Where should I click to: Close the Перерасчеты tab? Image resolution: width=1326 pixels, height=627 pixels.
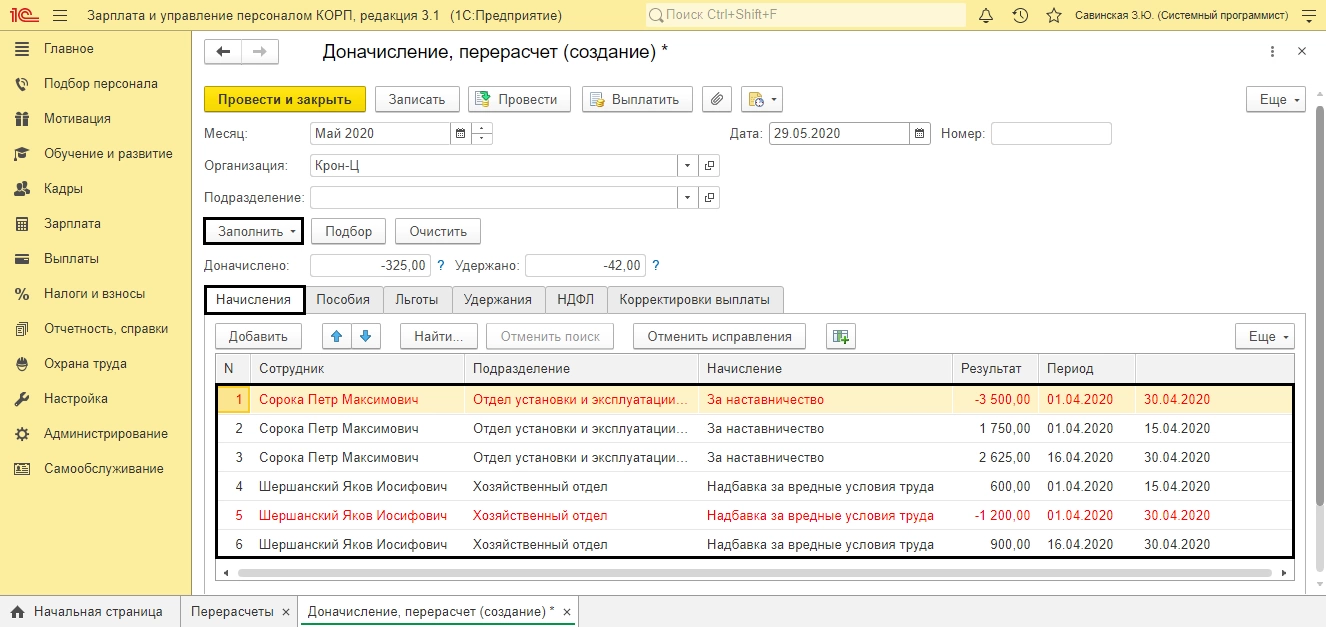coord(285,611)
